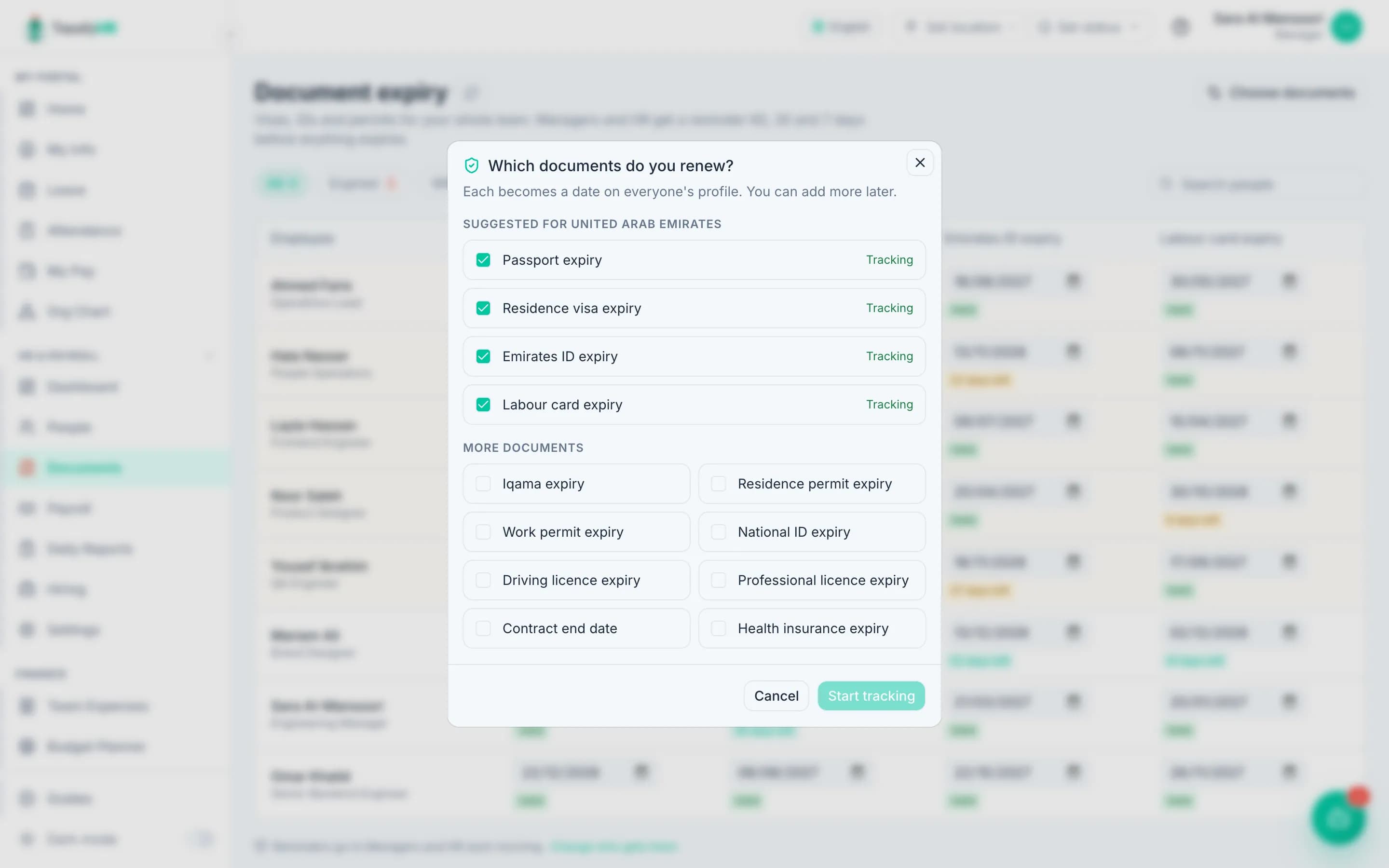Uncheck the Passport expiry checkbox
Screen dimensions: 1389x868
(x=483, y=260)
